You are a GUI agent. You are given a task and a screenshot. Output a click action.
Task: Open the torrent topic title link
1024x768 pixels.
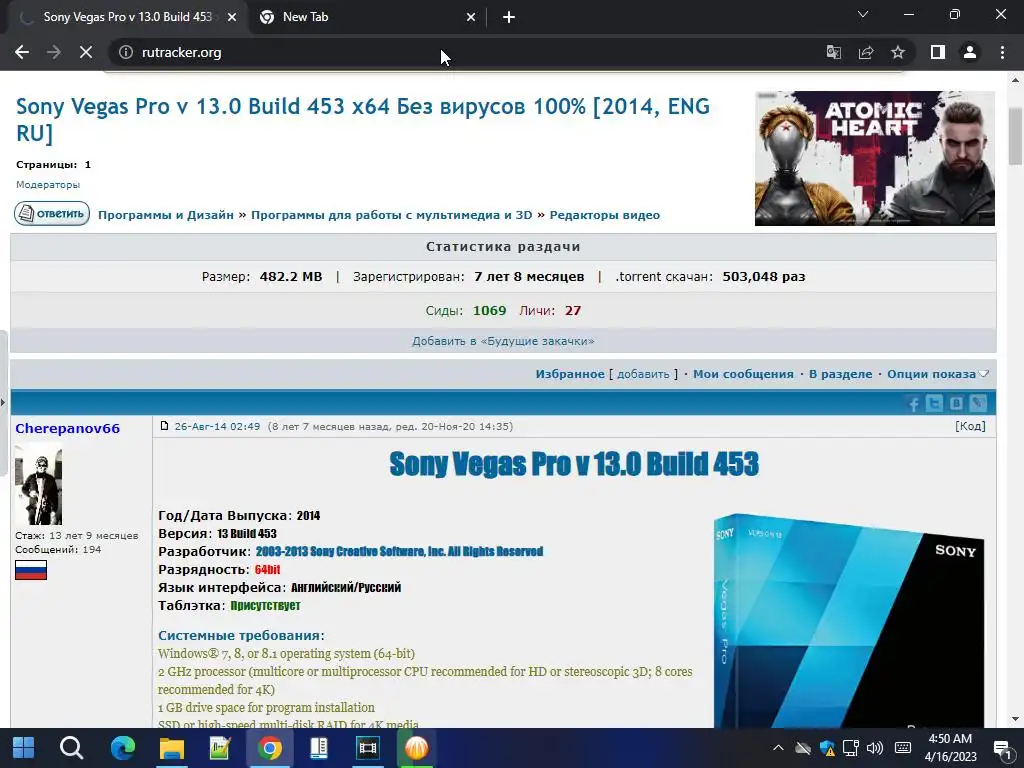click(x=362, y=120)
